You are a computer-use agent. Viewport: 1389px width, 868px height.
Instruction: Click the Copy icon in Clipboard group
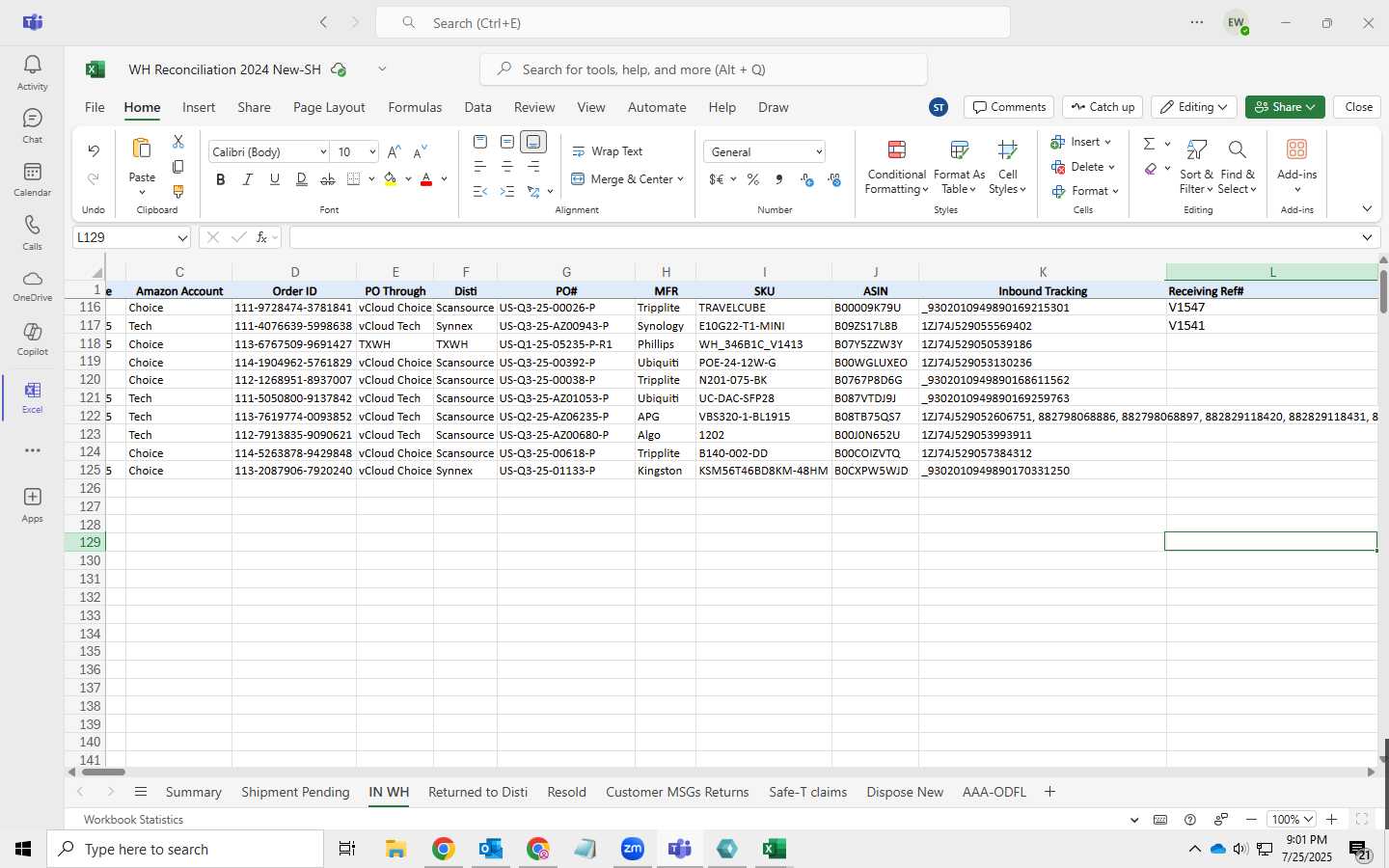178,167
